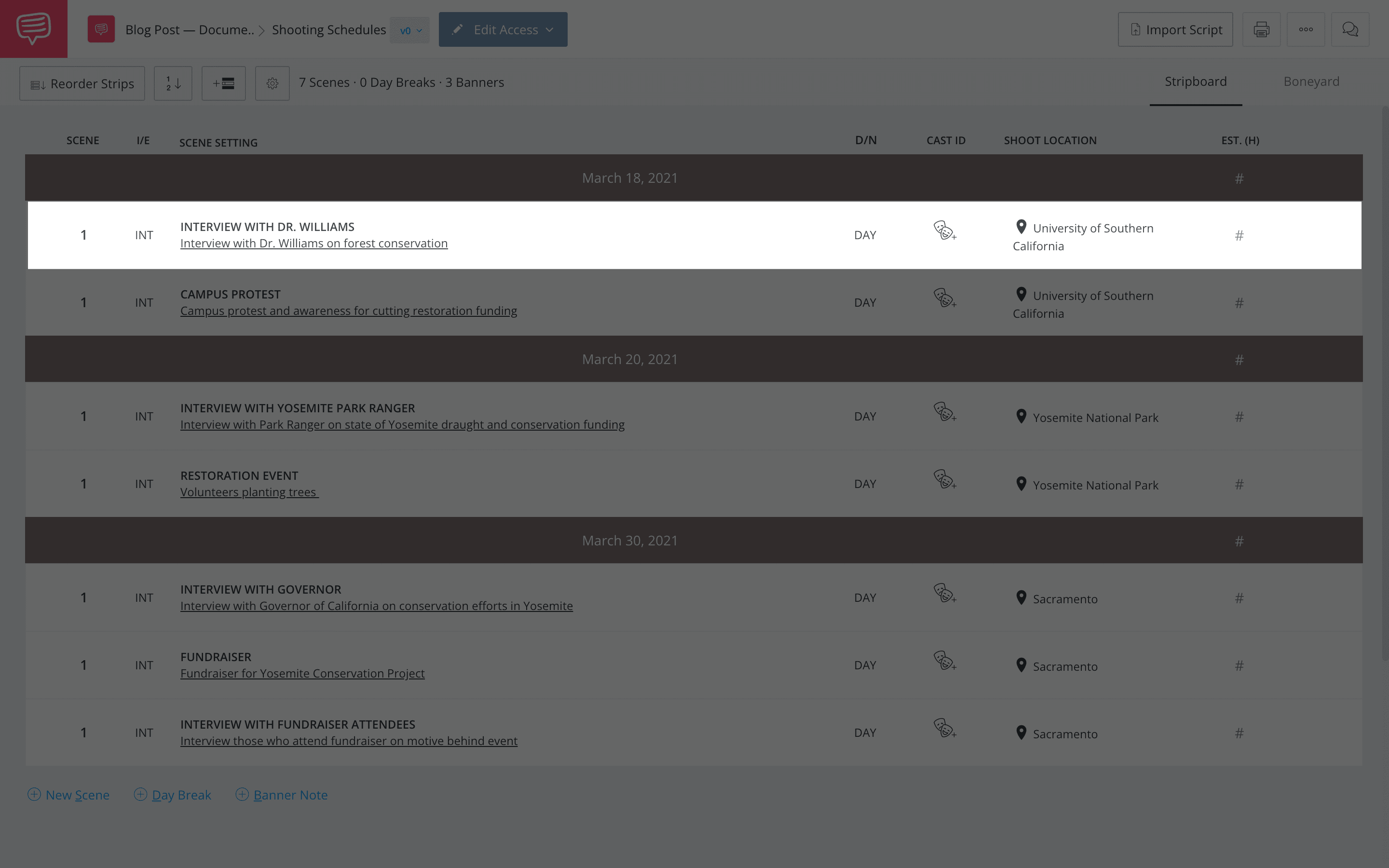Click the Reorder Strips icon button
Image resolution: width=1389 pixels, height=868 pixels.
pyautogui.click(x=82, y=82)
